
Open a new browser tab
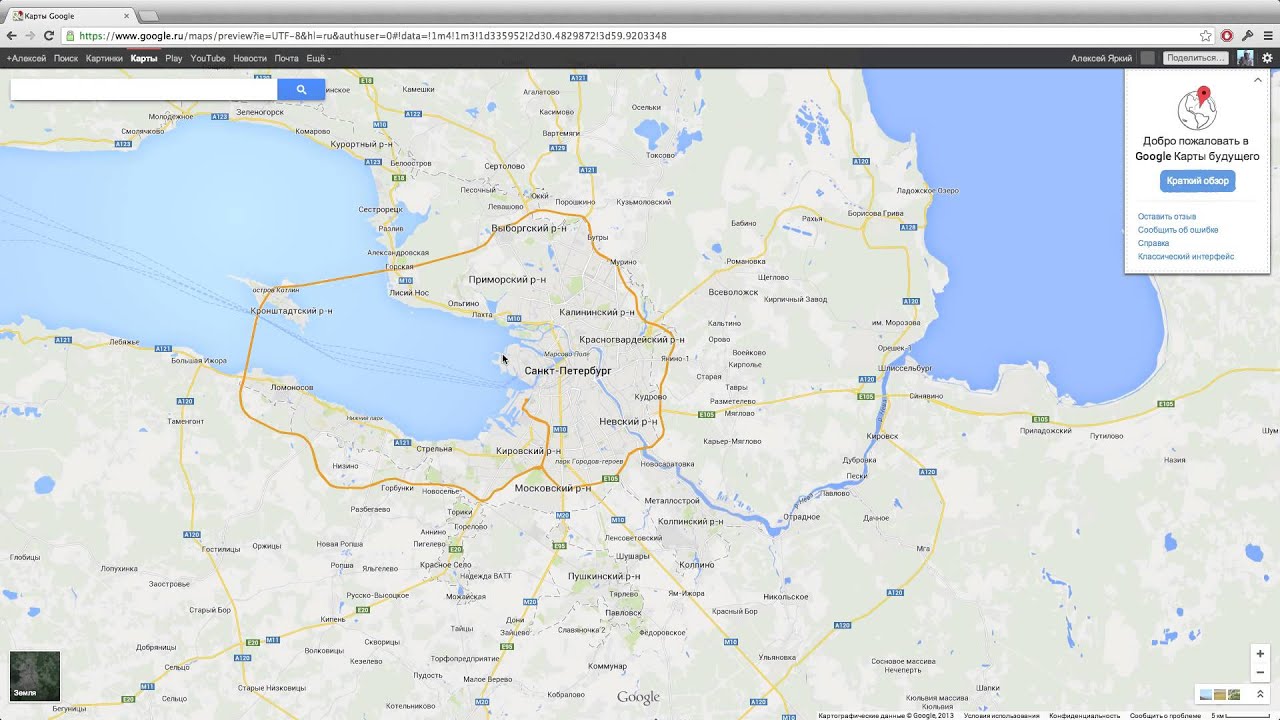pos(148,16)
